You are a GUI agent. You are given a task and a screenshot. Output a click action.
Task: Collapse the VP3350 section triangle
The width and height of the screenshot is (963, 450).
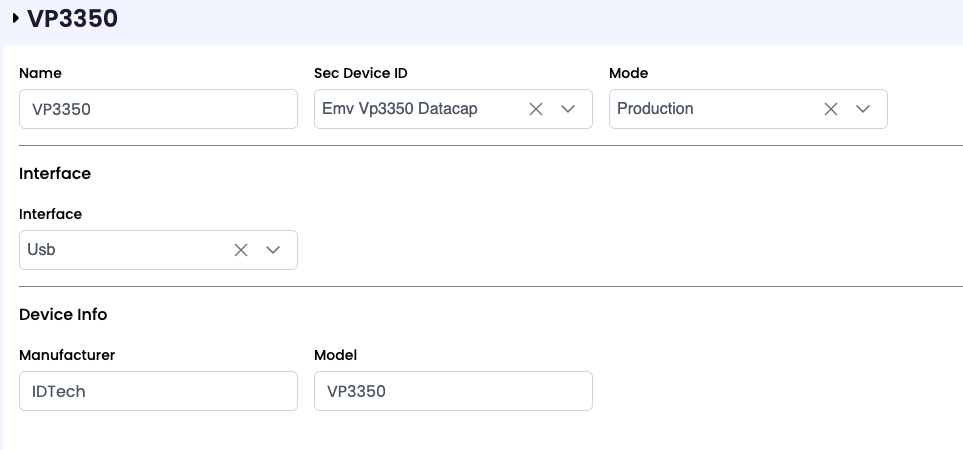coord(16,18)
